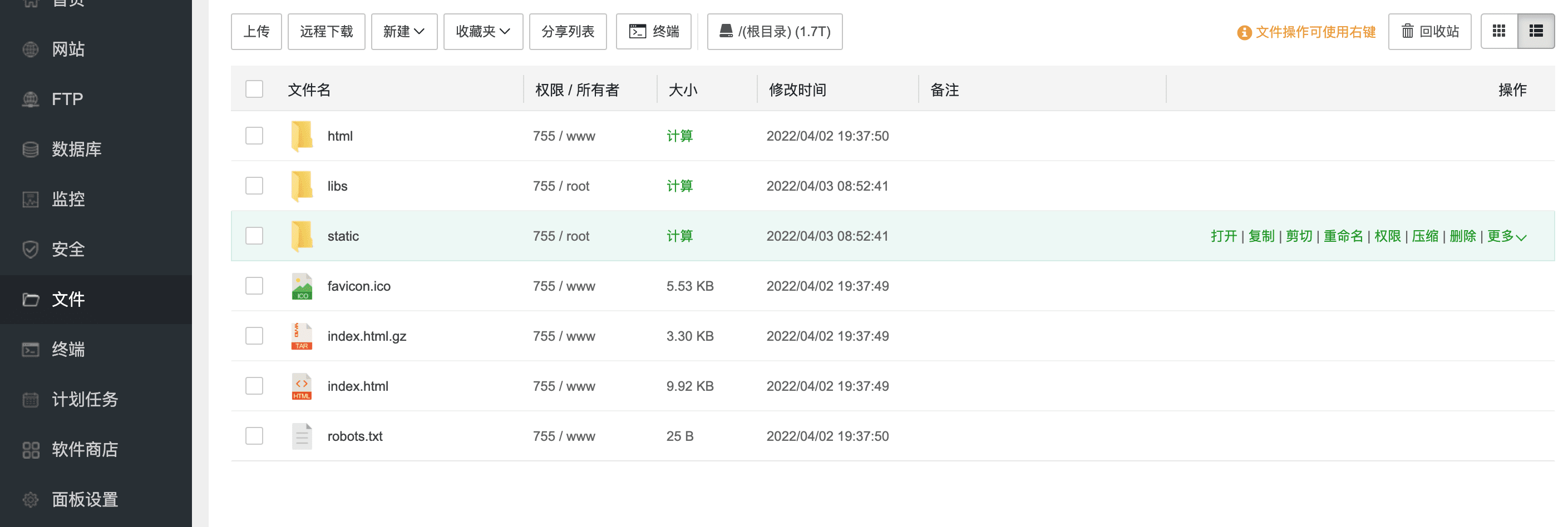1568x527 pixels.
Task: Switch to grid view icon
Action: (x=1499, y=32)
